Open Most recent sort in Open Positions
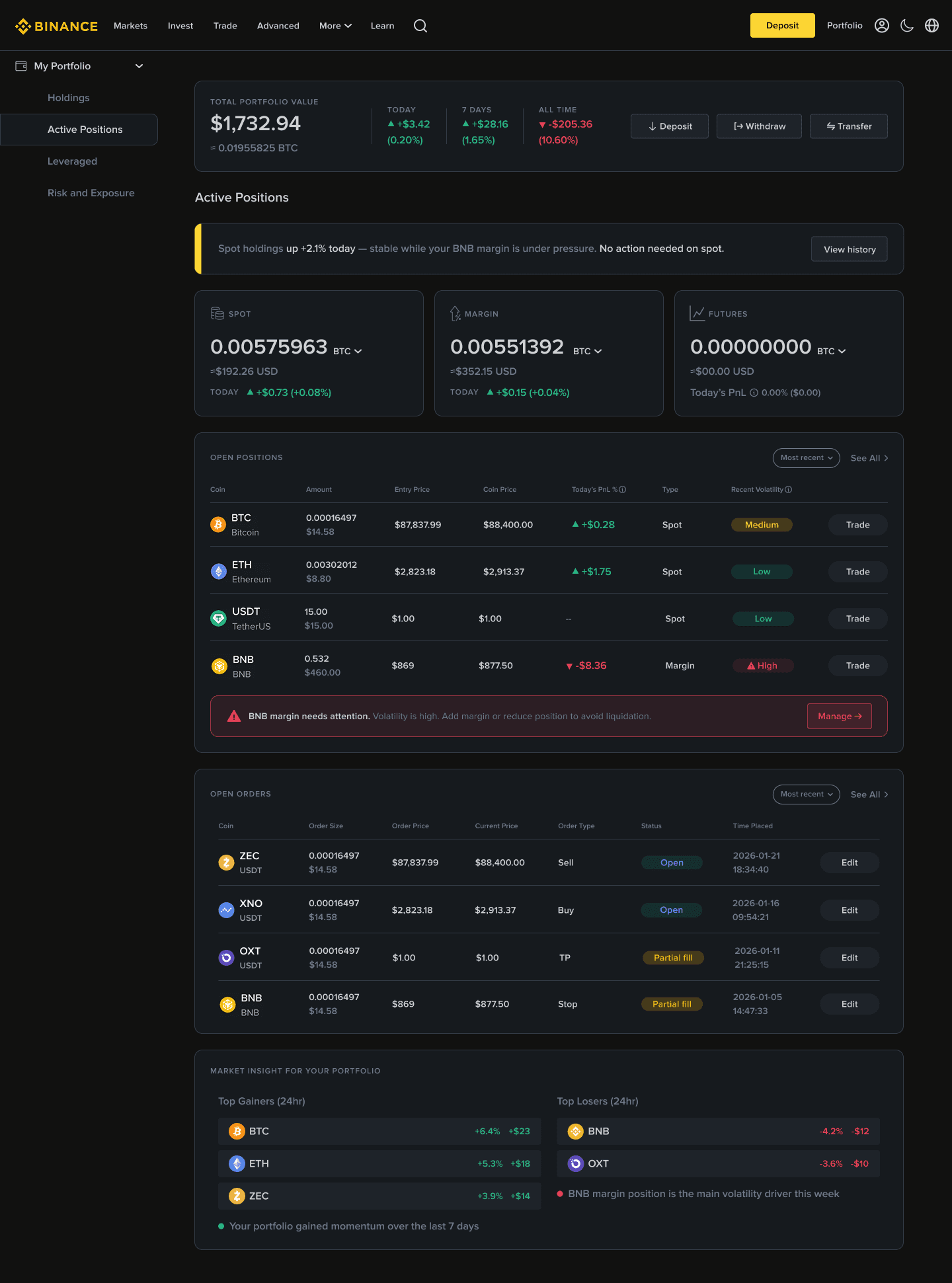The image size is (952, 1283). point(807,458)
